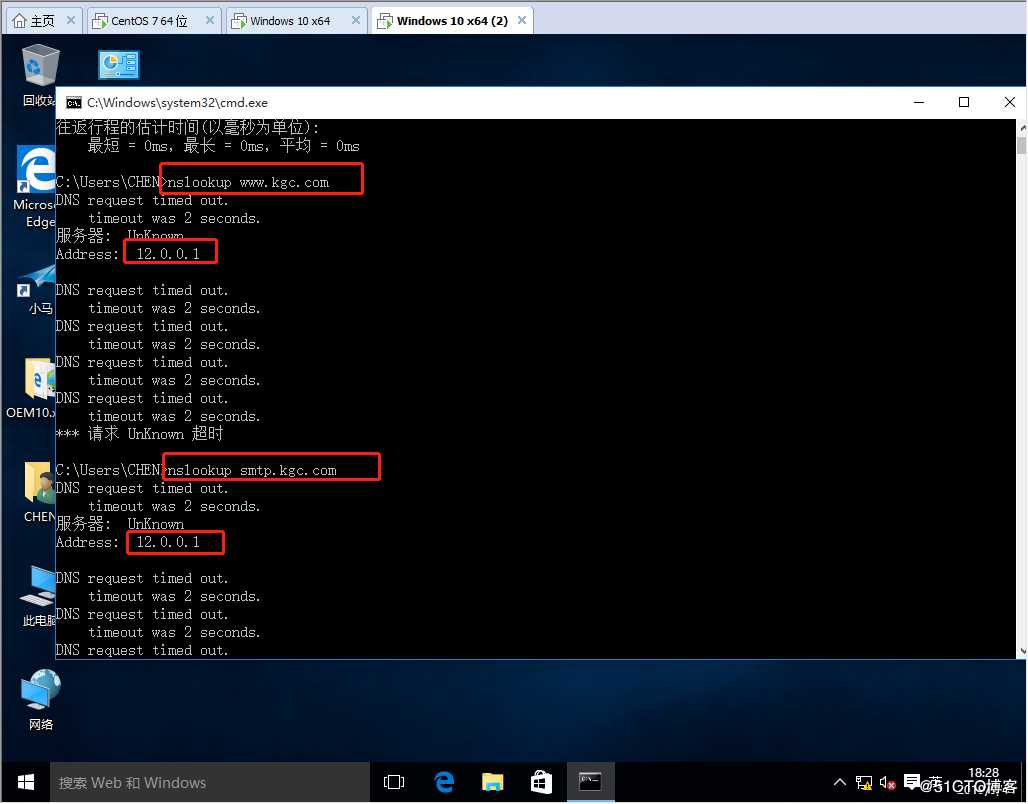Click the cmd vertical scrollbar thumb
The height and width of the screenshot is (804, 1028).
point(1021,144)
